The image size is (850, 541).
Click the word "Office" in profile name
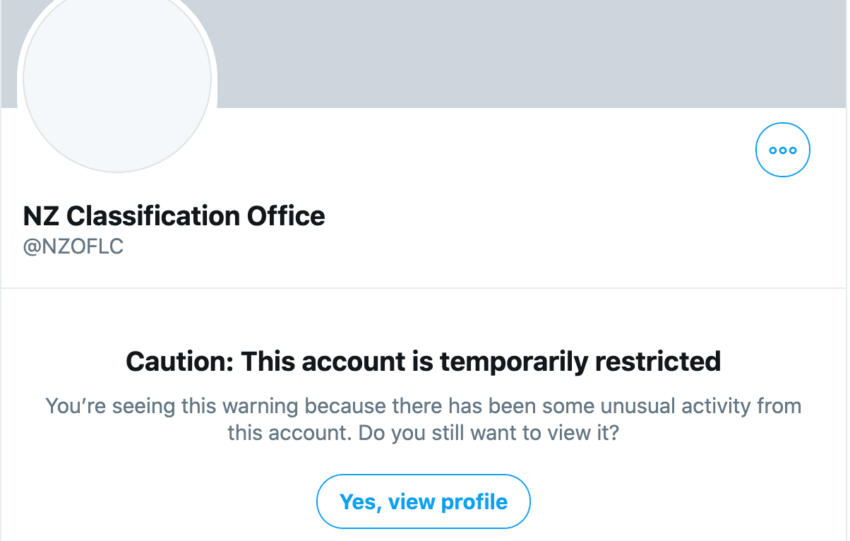(x=287, y=215)
